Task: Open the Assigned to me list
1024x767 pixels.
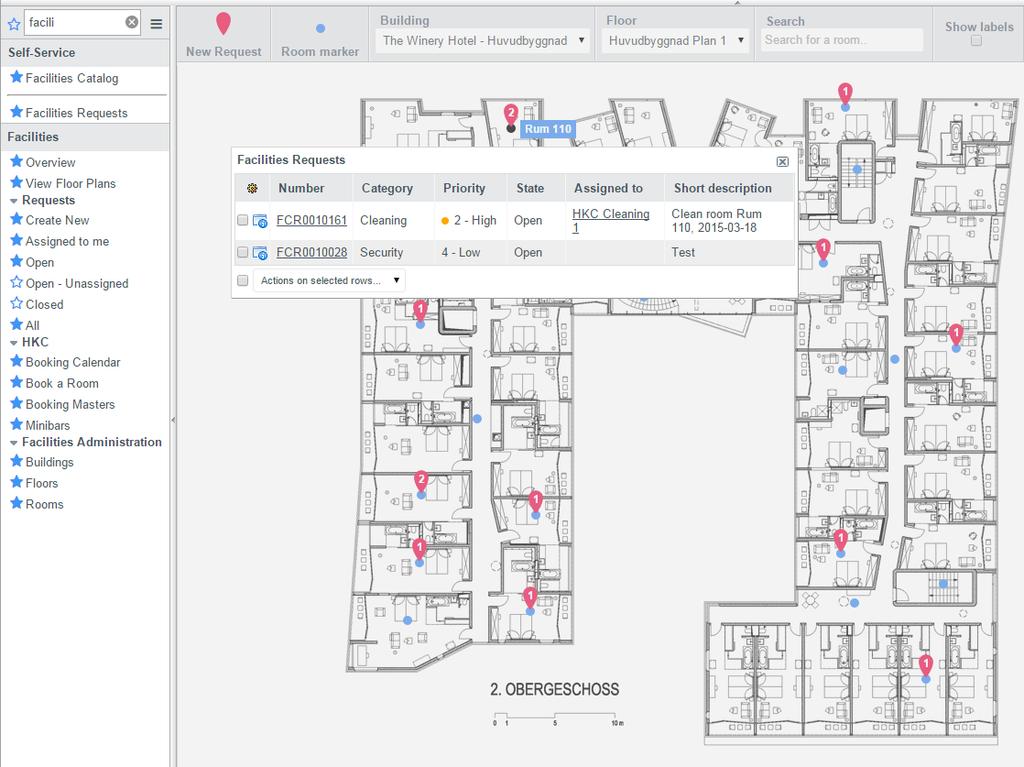Action: tap(67, 242)
